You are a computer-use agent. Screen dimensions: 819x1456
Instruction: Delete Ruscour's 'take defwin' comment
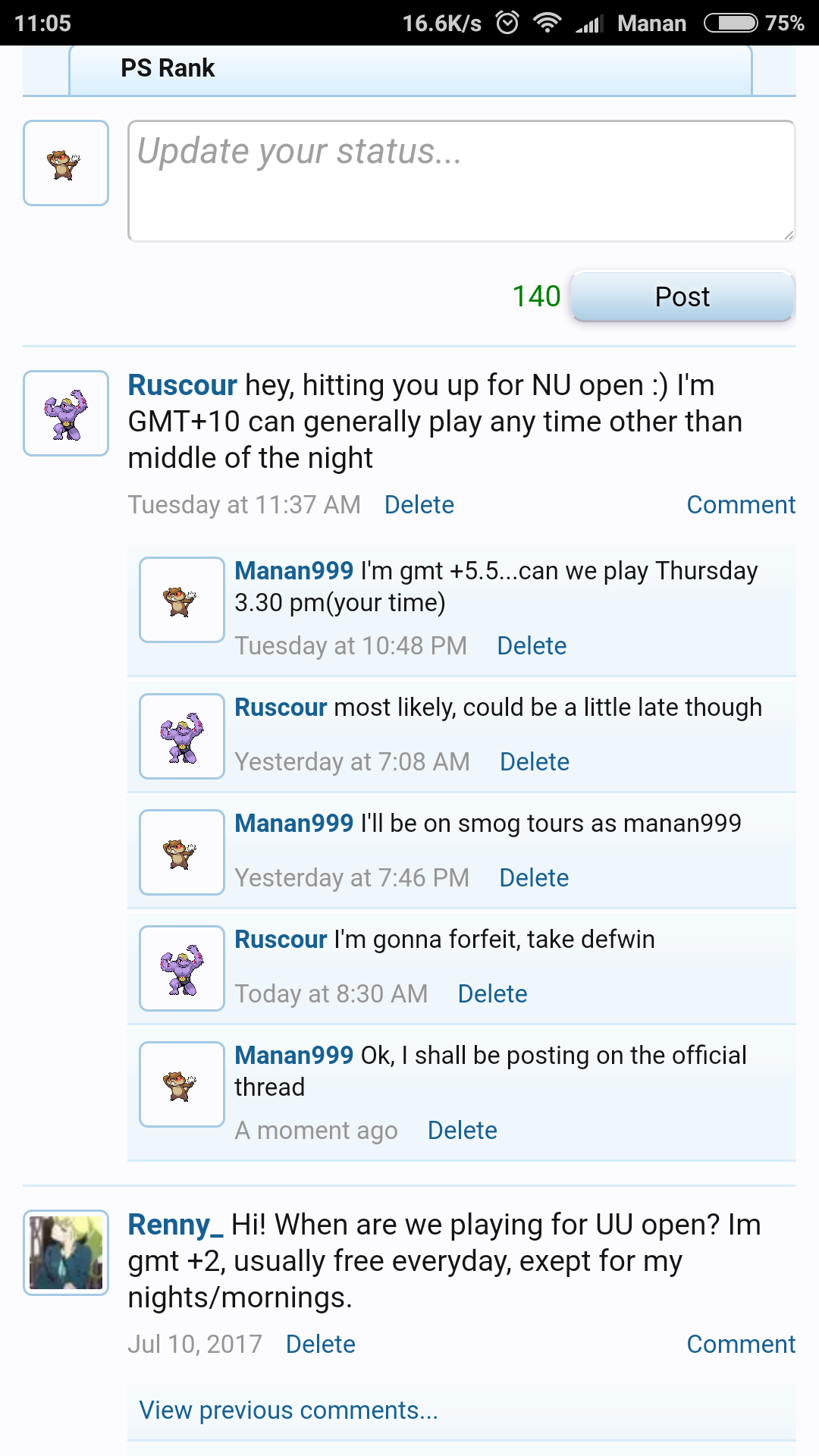point(492,994)
